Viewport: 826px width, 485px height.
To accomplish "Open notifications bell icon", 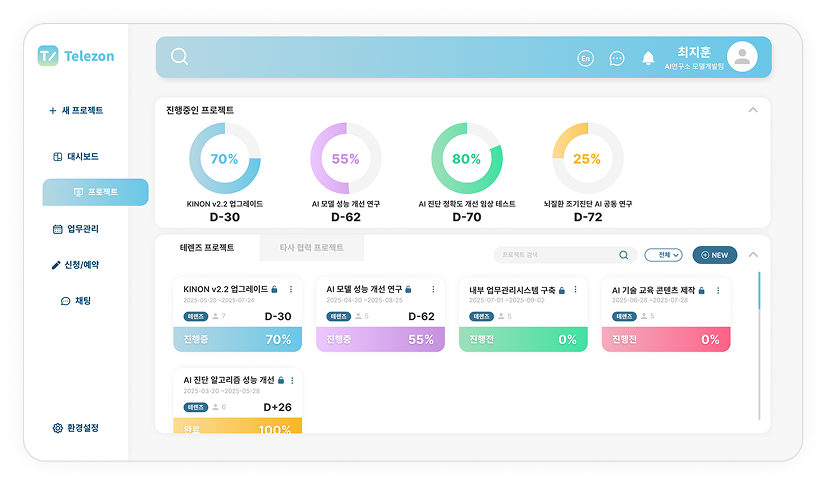I will pyautogui.click(x=648, y=58).
